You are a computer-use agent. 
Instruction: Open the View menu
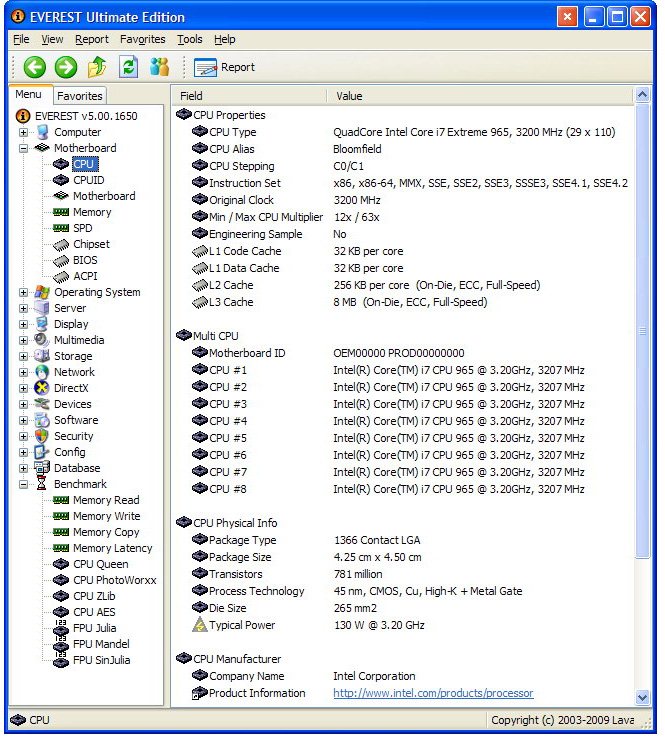tap(52, 40)
